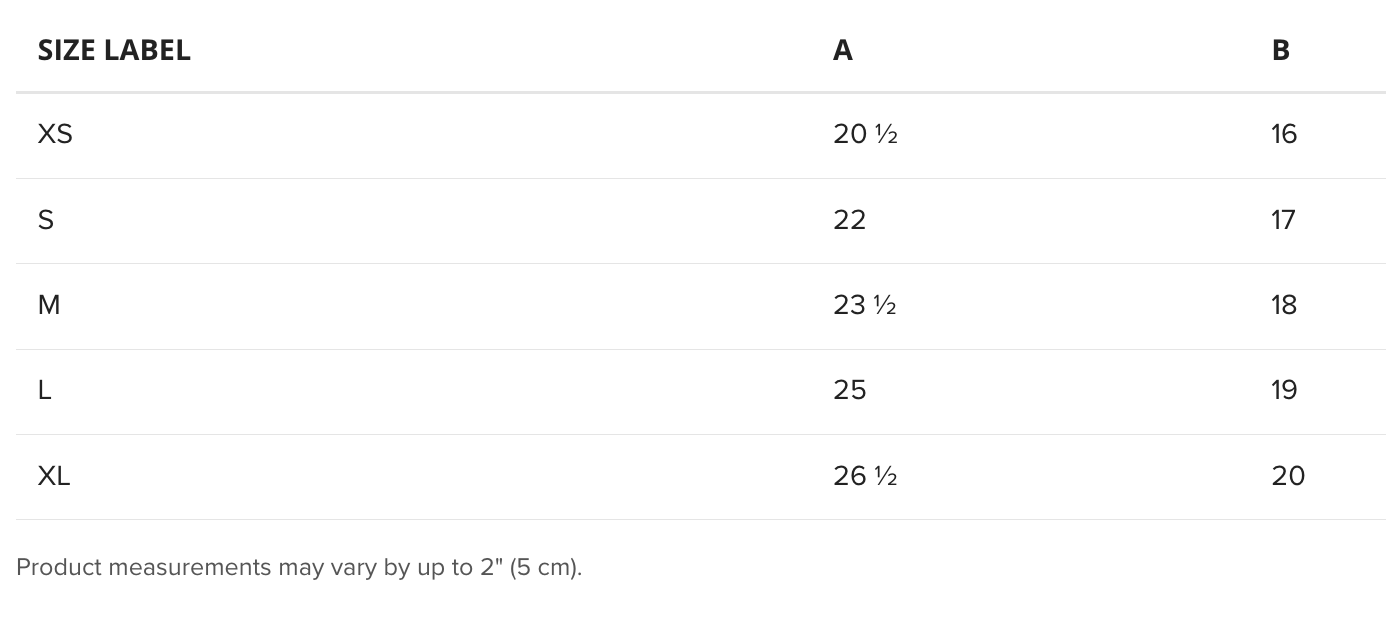The width and height of the screenshot is (1386, 632).
Task: Click the B column header
Action: click(1281, 50)
